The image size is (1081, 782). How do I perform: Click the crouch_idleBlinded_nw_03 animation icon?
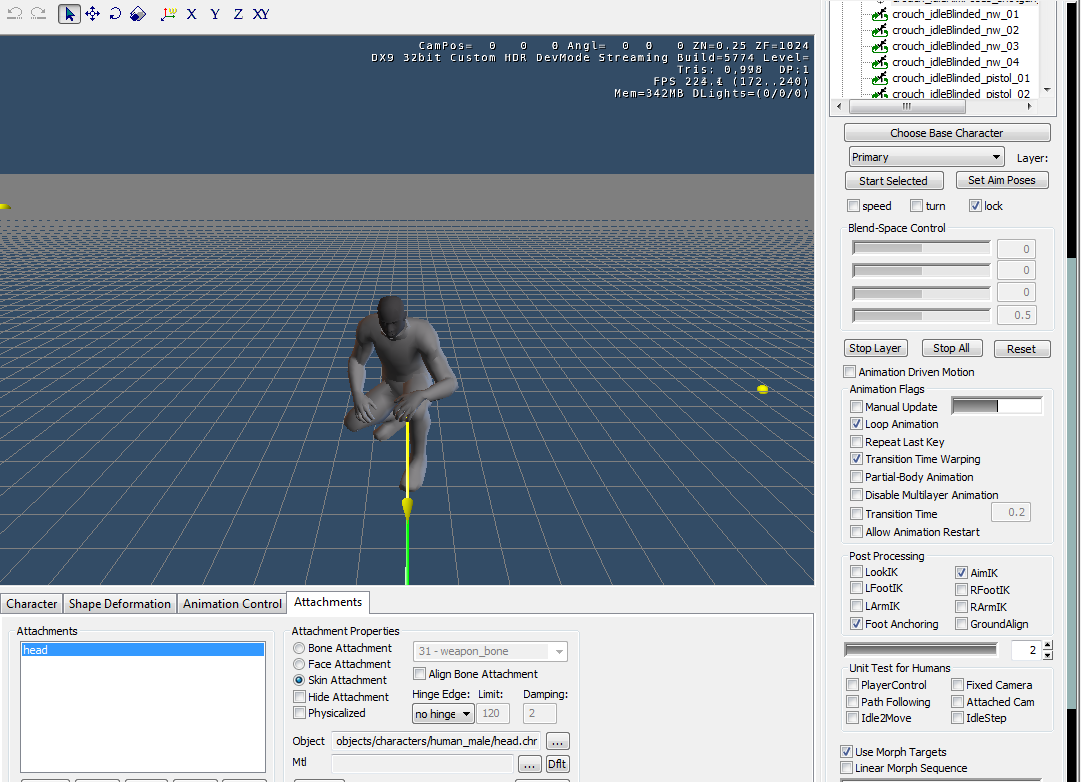pos(880,46)
